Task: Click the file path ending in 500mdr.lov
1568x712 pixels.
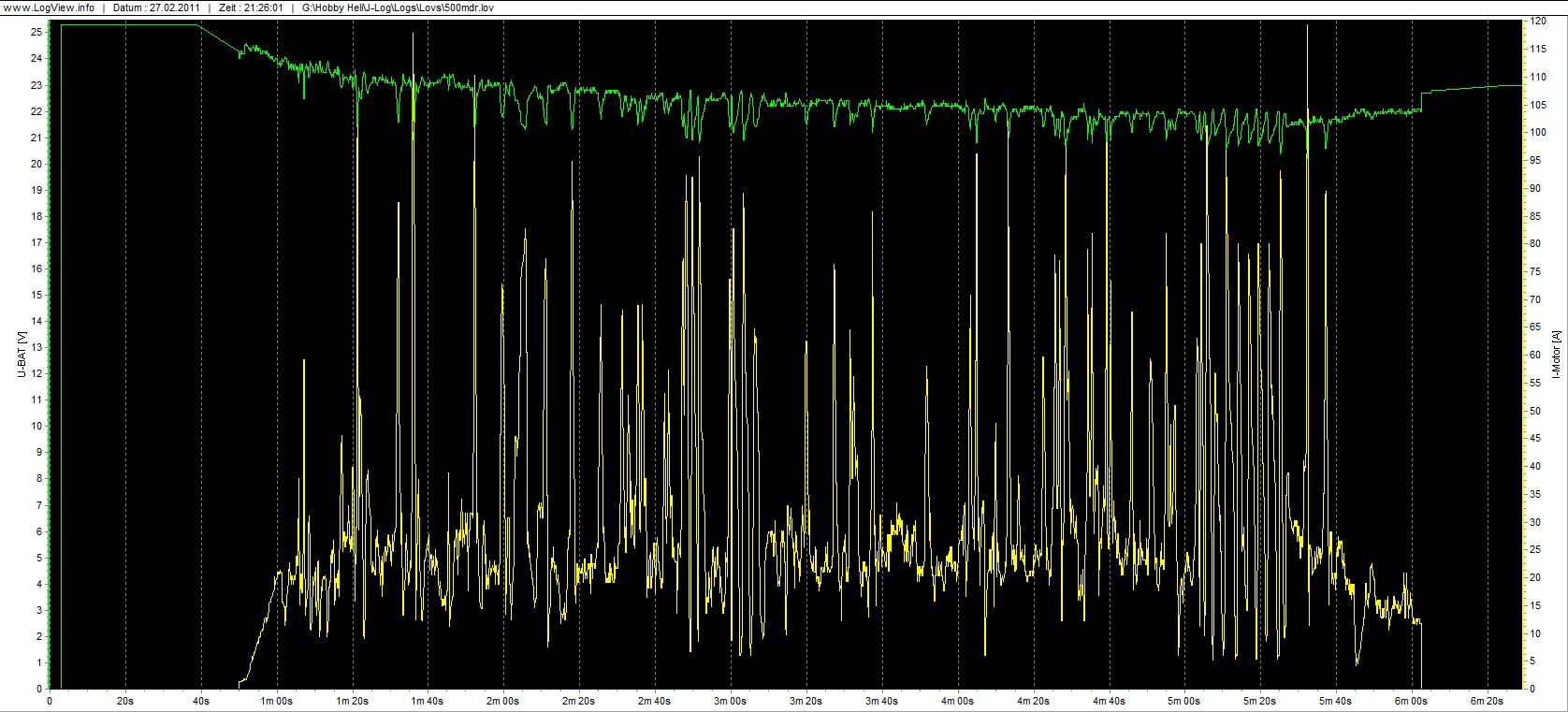Action: tap(398, 7)
